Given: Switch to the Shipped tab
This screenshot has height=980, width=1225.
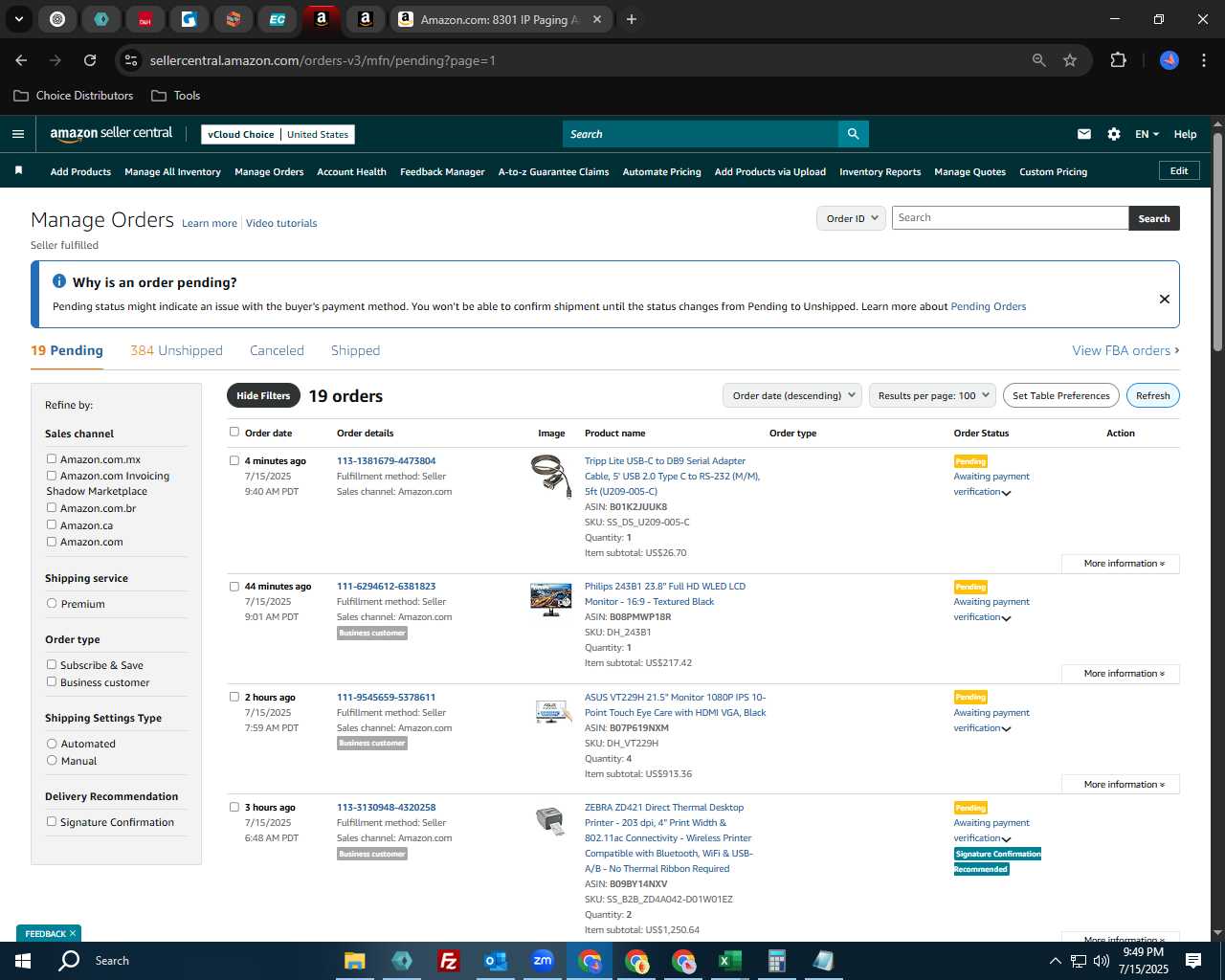Looking at the screenshot, I should click(355, 350).
